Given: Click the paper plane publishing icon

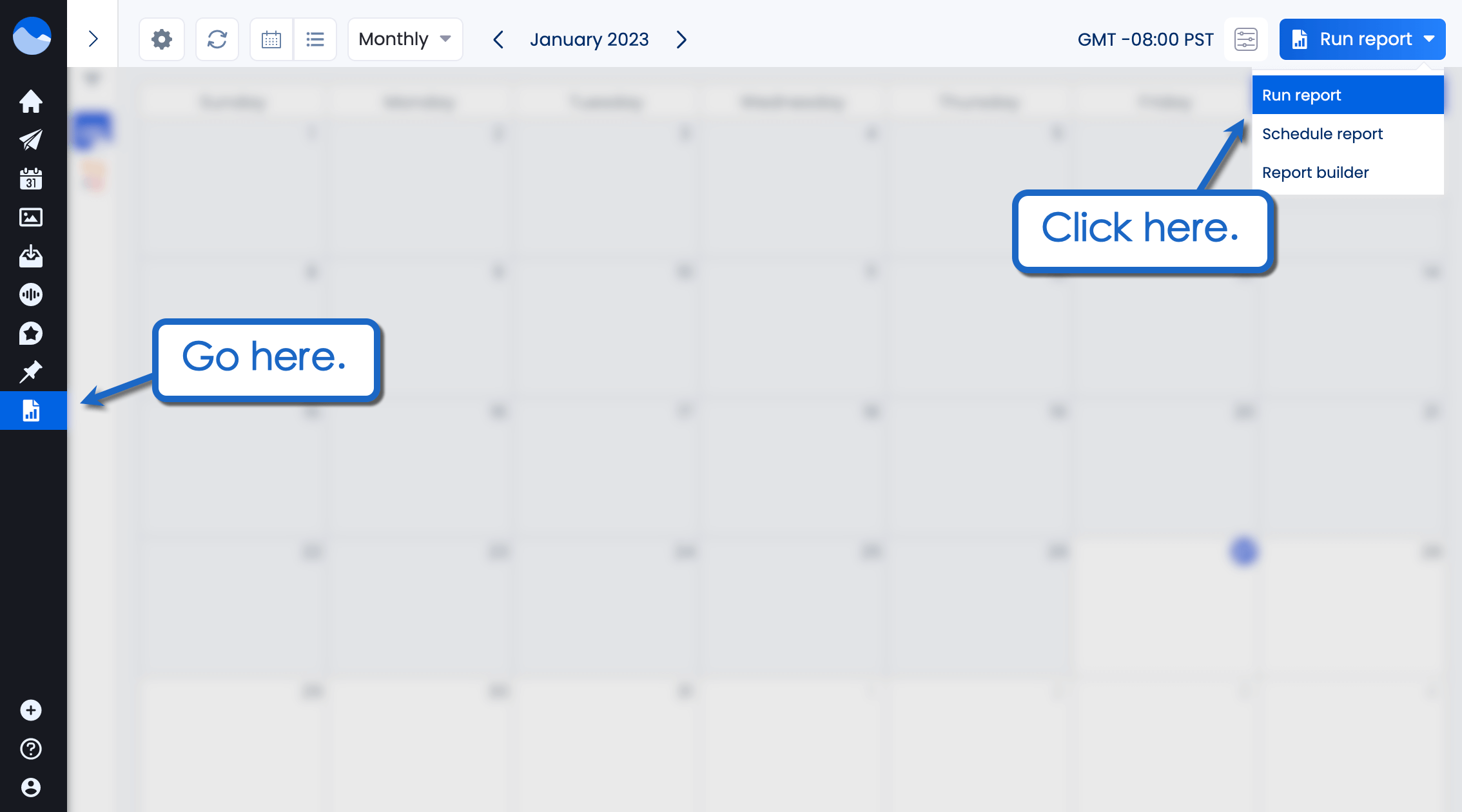Looking at the screenshot, I should click(x=31, y=140).
